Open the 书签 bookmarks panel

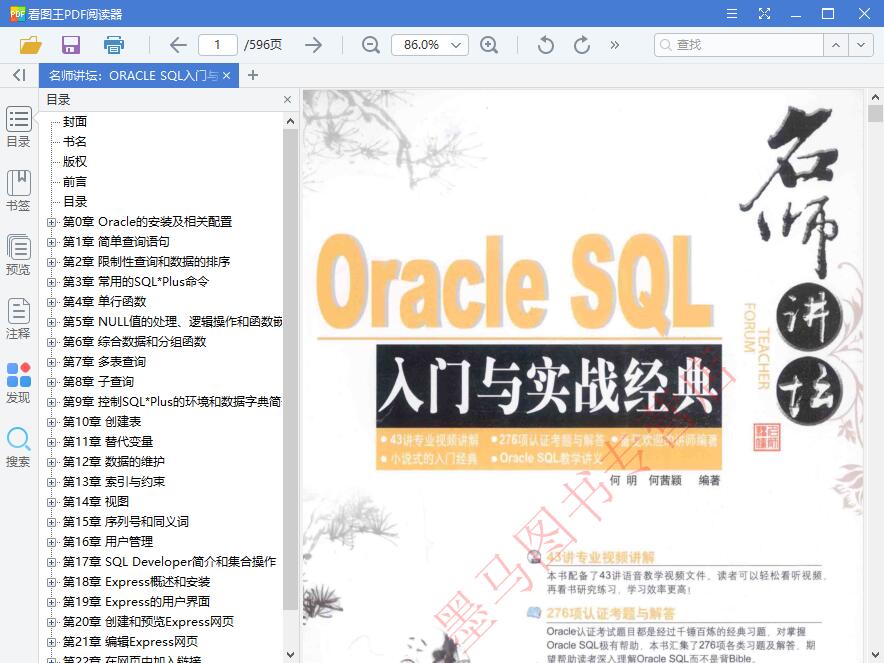19,191
